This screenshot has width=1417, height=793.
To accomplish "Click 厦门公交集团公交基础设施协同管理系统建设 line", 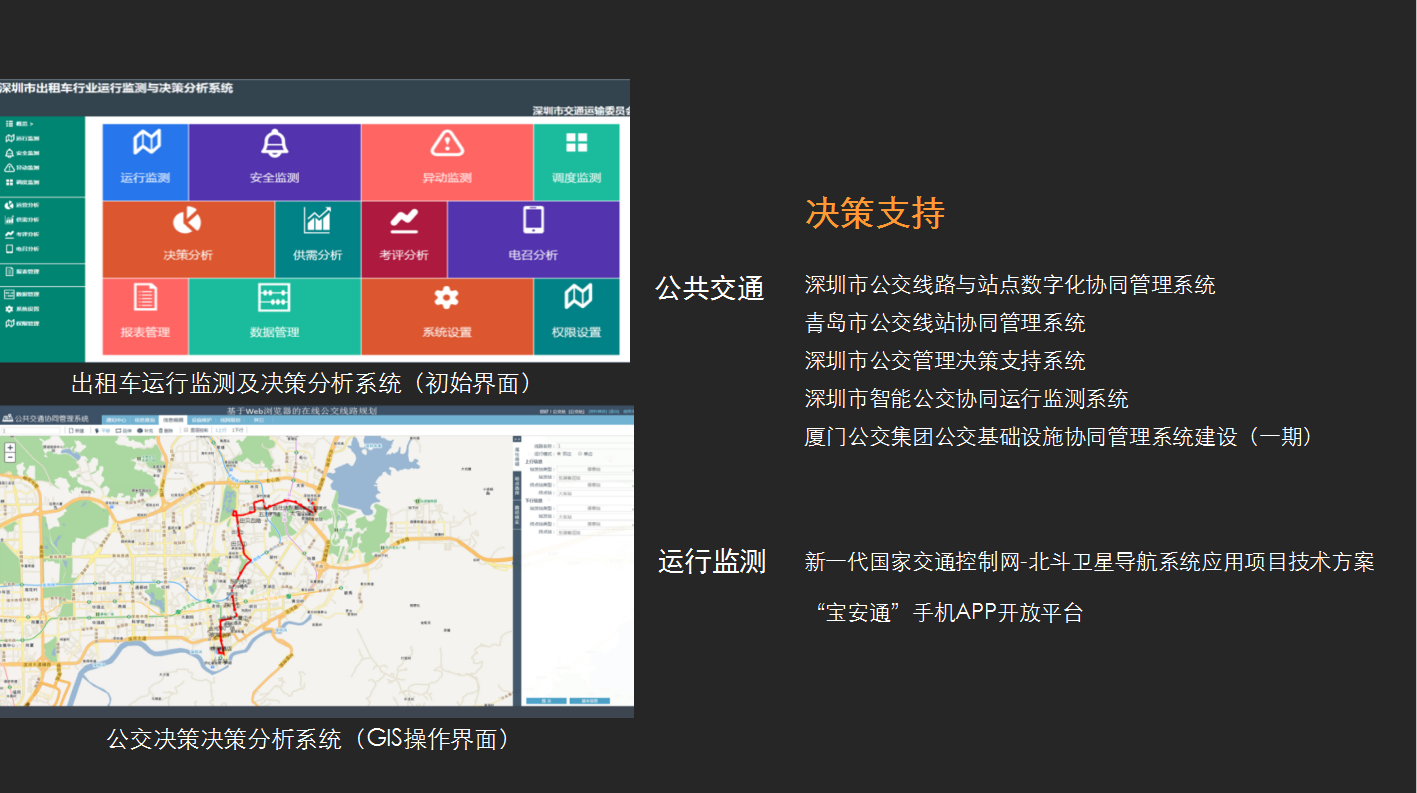I will click(x=1059, y=437).
